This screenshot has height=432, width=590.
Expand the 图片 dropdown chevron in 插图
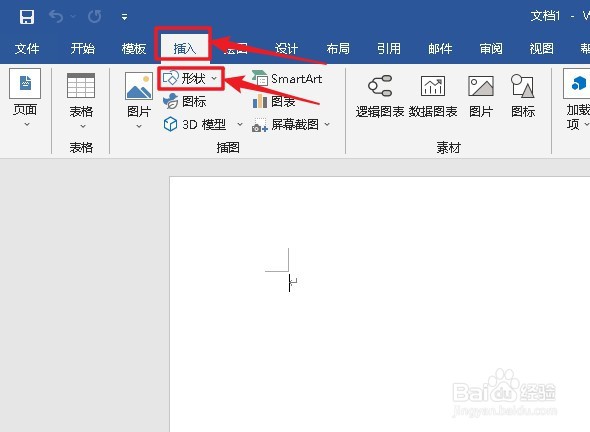[139, 126]
